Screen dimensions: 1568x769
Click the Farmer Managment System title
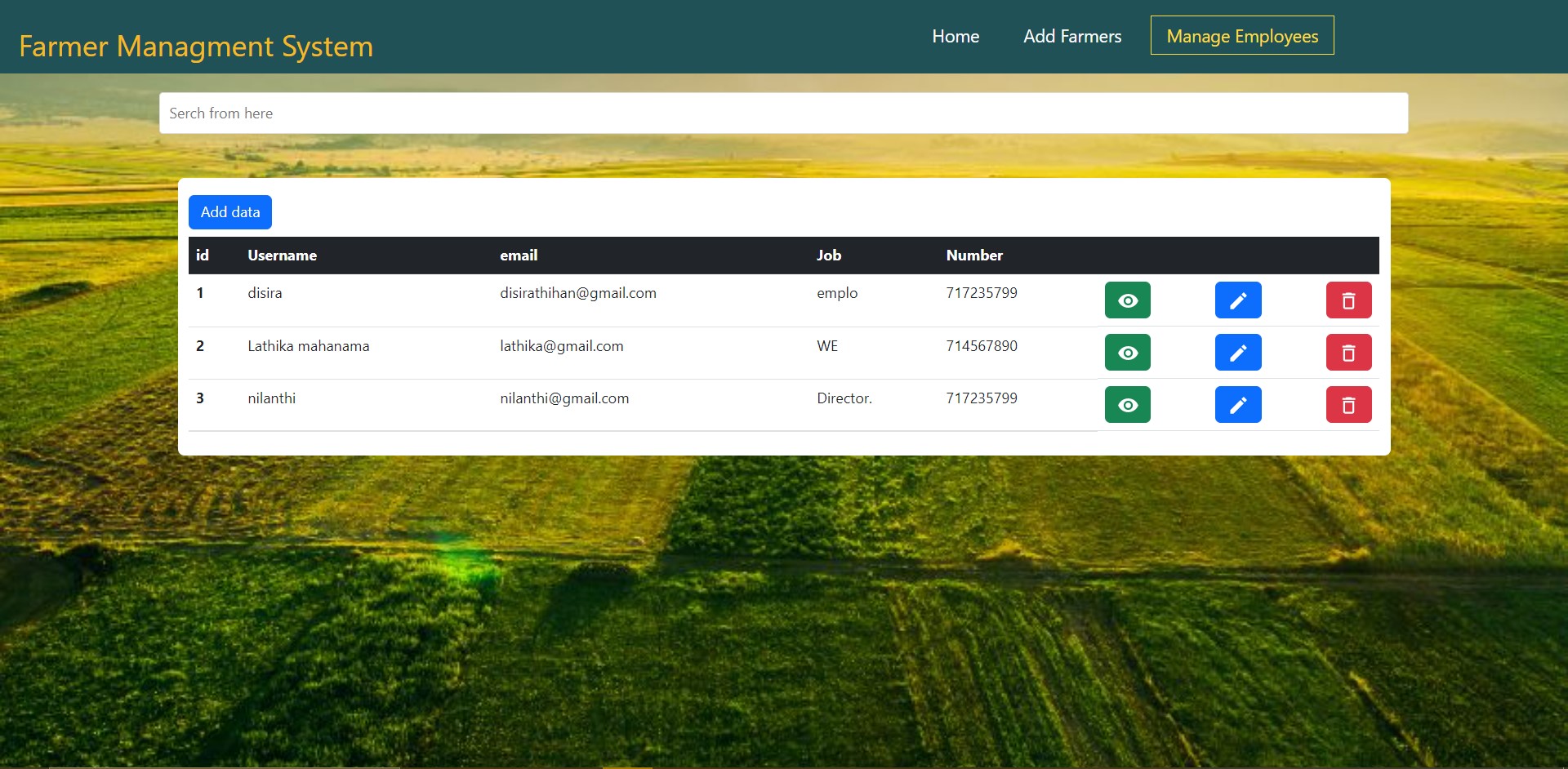click(196, 47)
